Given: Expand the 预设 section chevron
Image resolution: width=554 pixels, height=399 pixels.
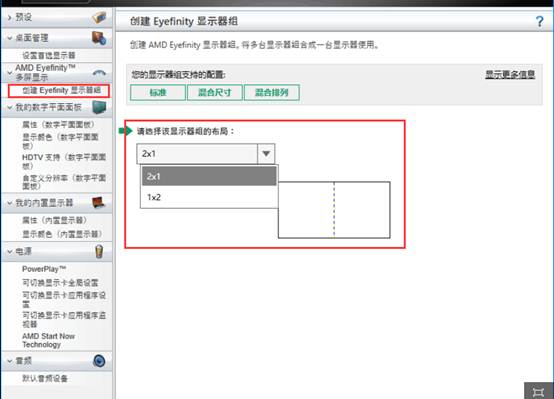Looking at the screenshot, I should pos(10,17).
